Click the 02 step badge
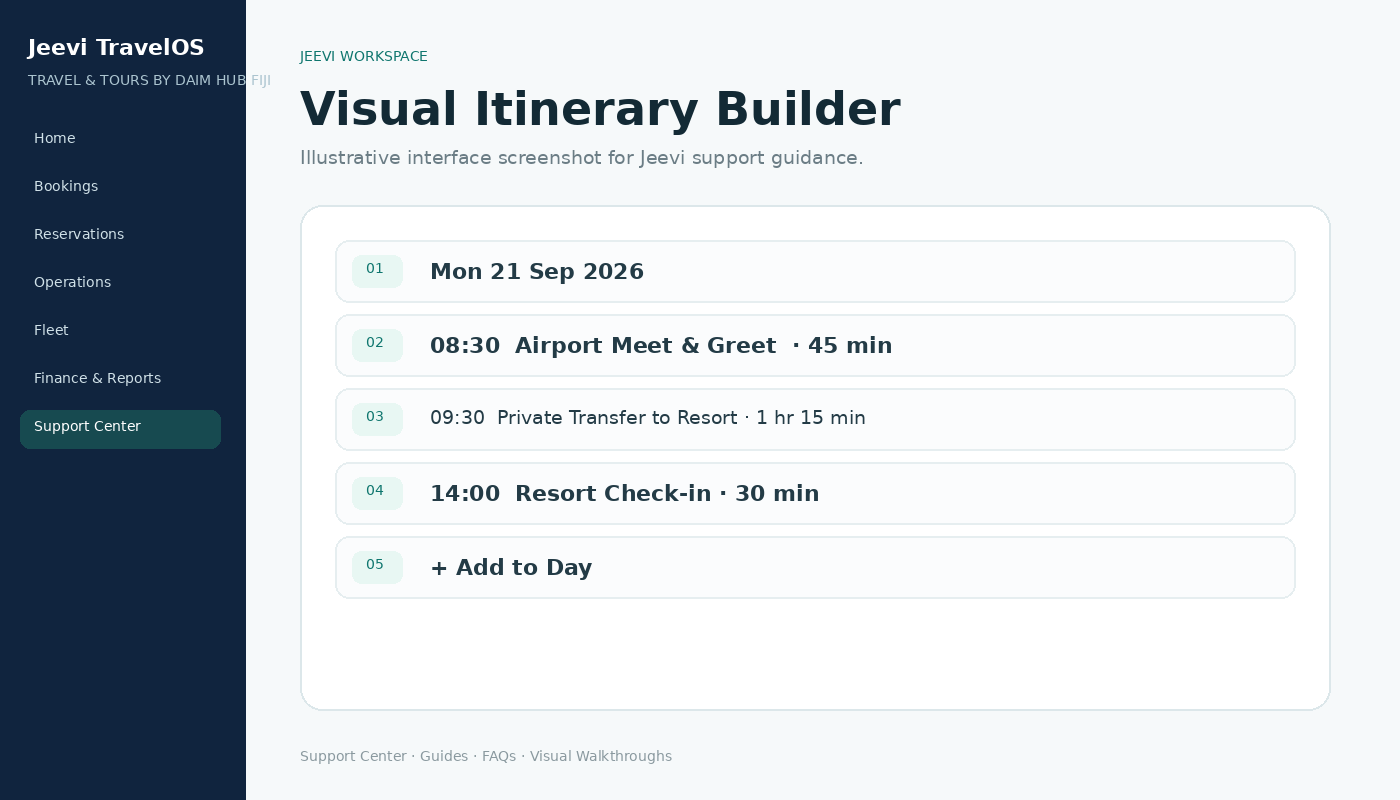The height and width of the screenshot is (800, 1400). 377,345
